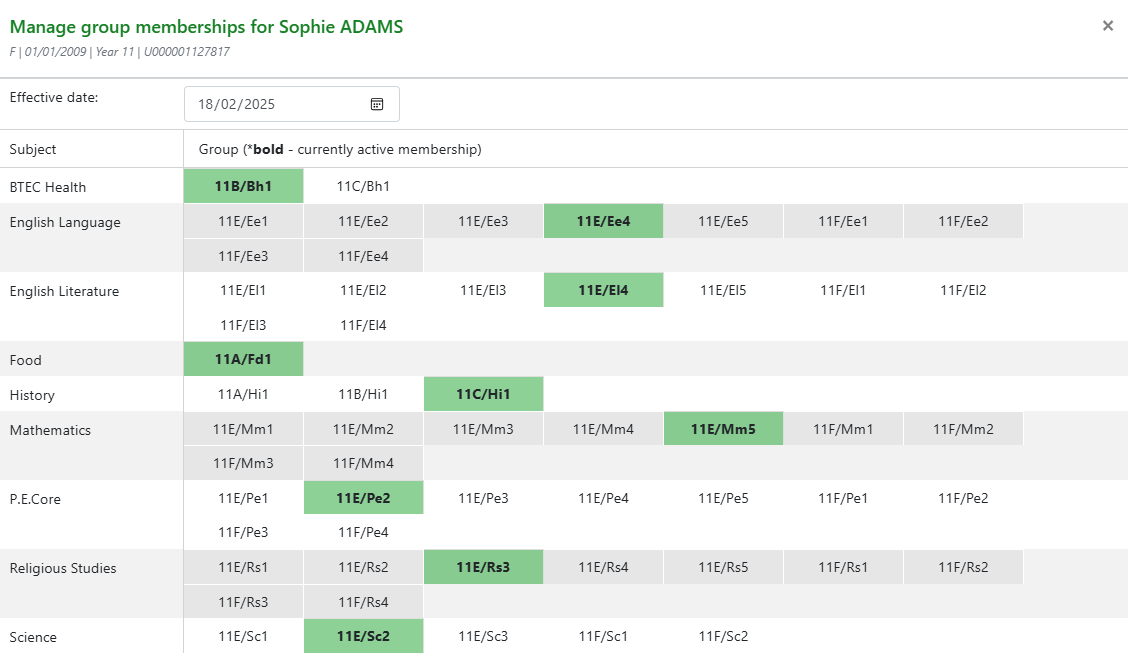Pick P.E.Core group 11F/Pe4
Image resolution: width=1128 pixels, height=669 pixels.
pos(363,532)
